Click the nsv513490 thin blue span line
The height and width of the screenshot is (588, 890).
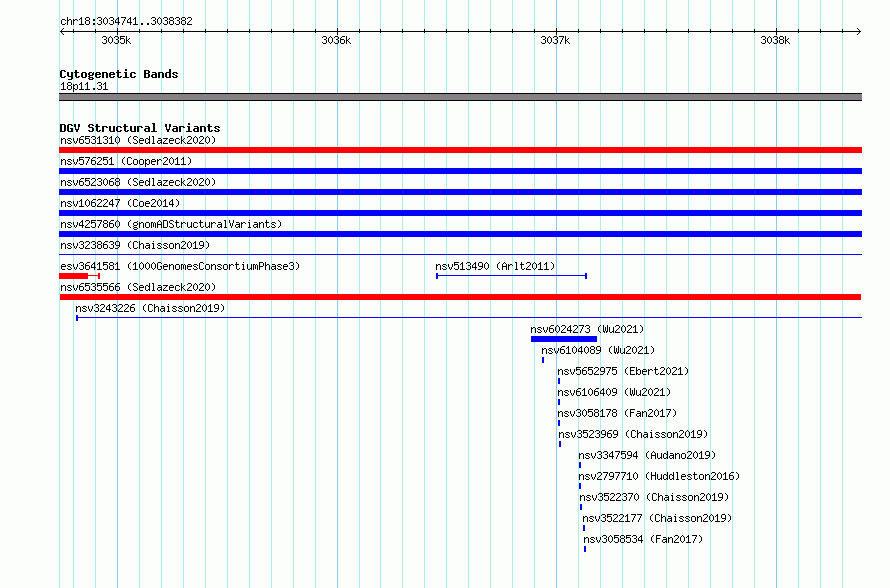[x=511, y=276]
